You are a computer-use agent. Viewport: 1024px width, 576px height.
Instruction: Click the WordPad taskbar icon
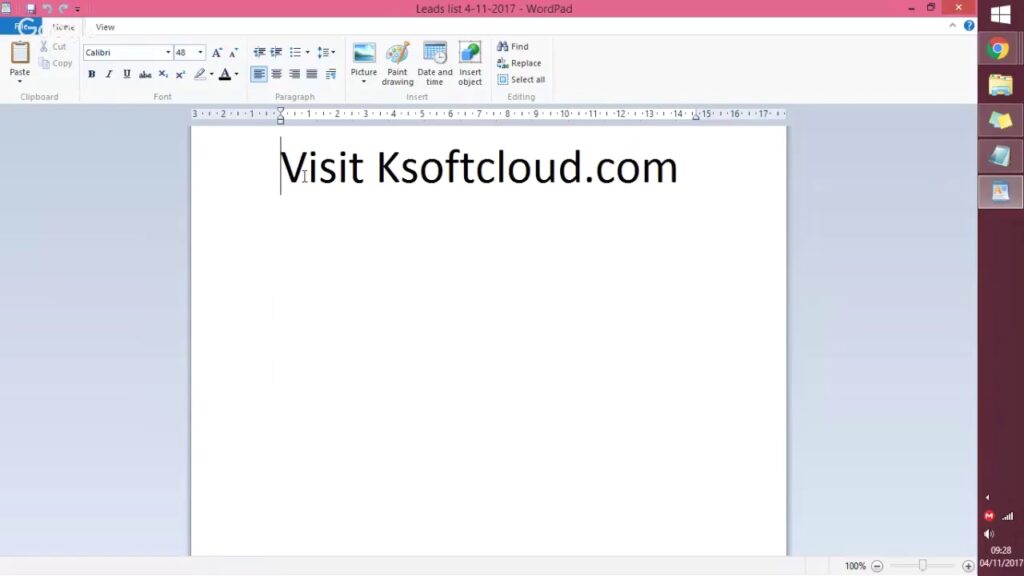point(1000,191)
